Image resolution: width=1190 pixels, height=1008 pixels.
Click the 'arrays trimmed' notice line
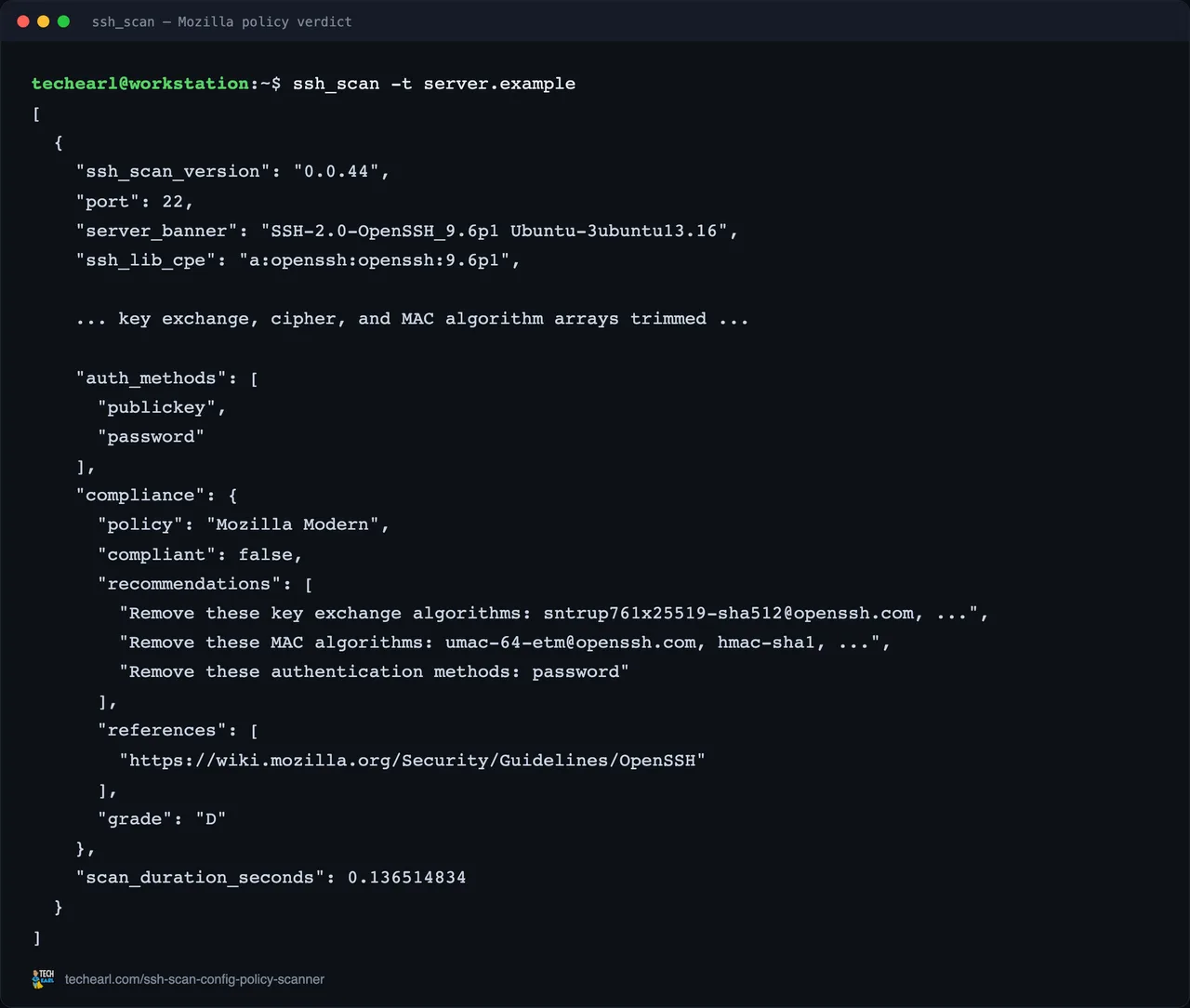tap(412, 319)
